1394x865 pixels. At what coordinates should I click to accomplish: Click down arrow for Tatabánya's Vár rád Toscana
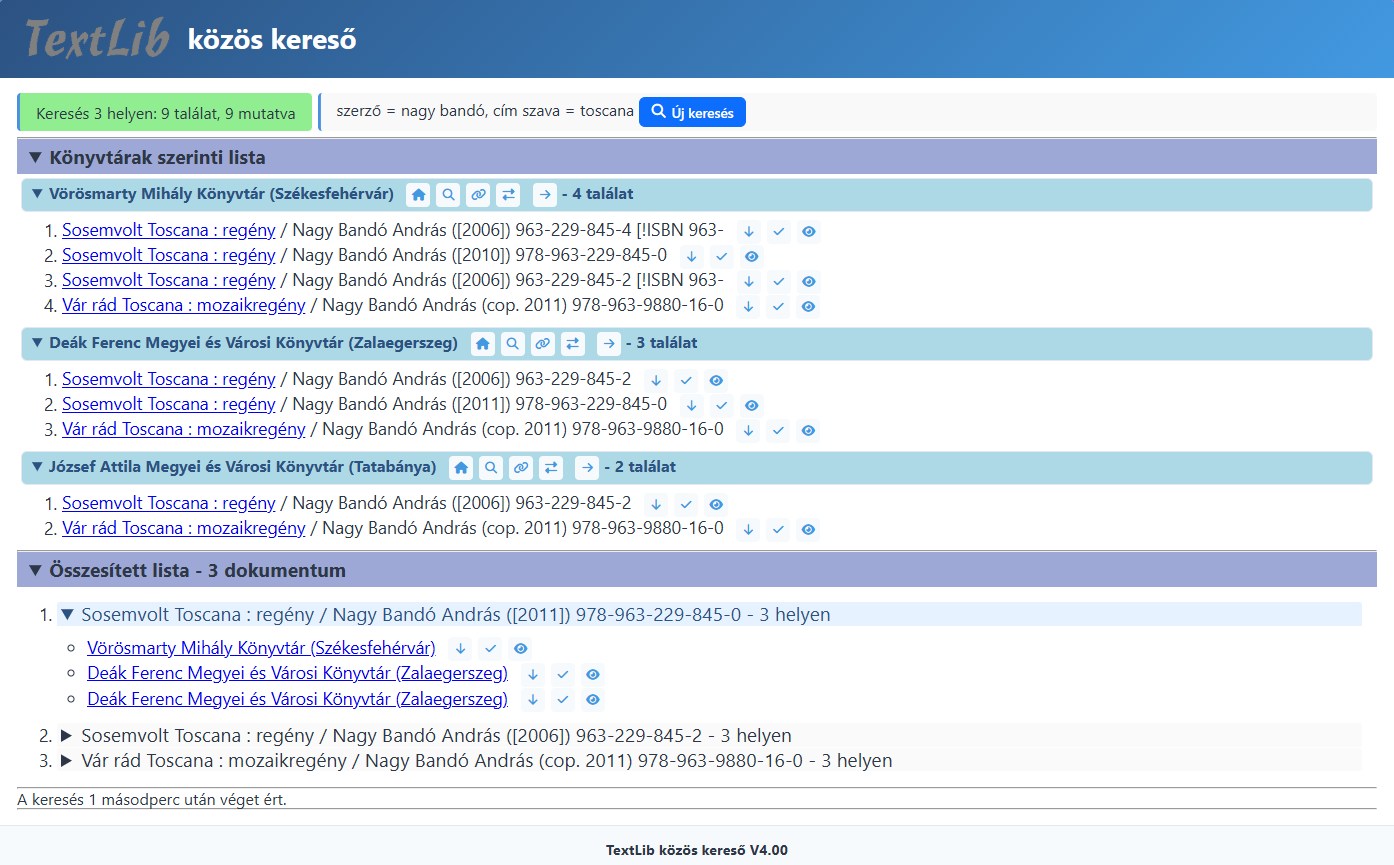pyautogui.click(x=749, y=529)
